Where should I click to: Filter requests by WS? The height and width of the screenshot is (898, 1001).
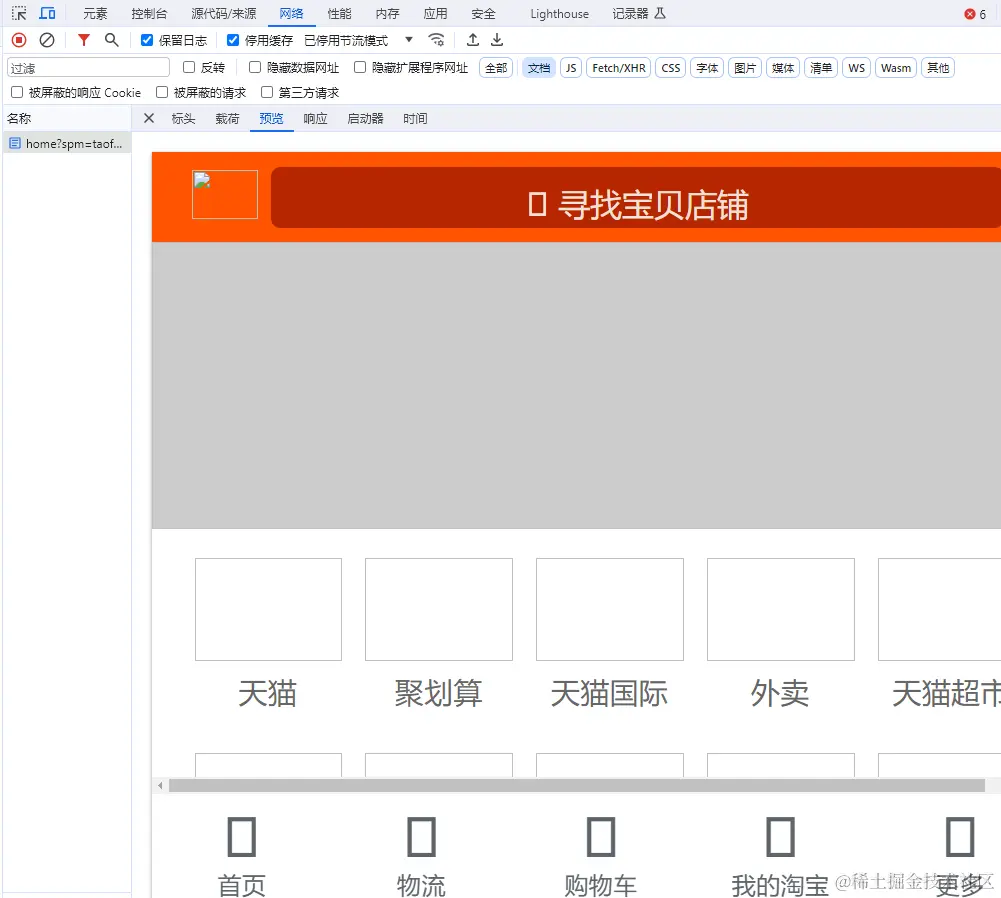click(x=857, y=68)
